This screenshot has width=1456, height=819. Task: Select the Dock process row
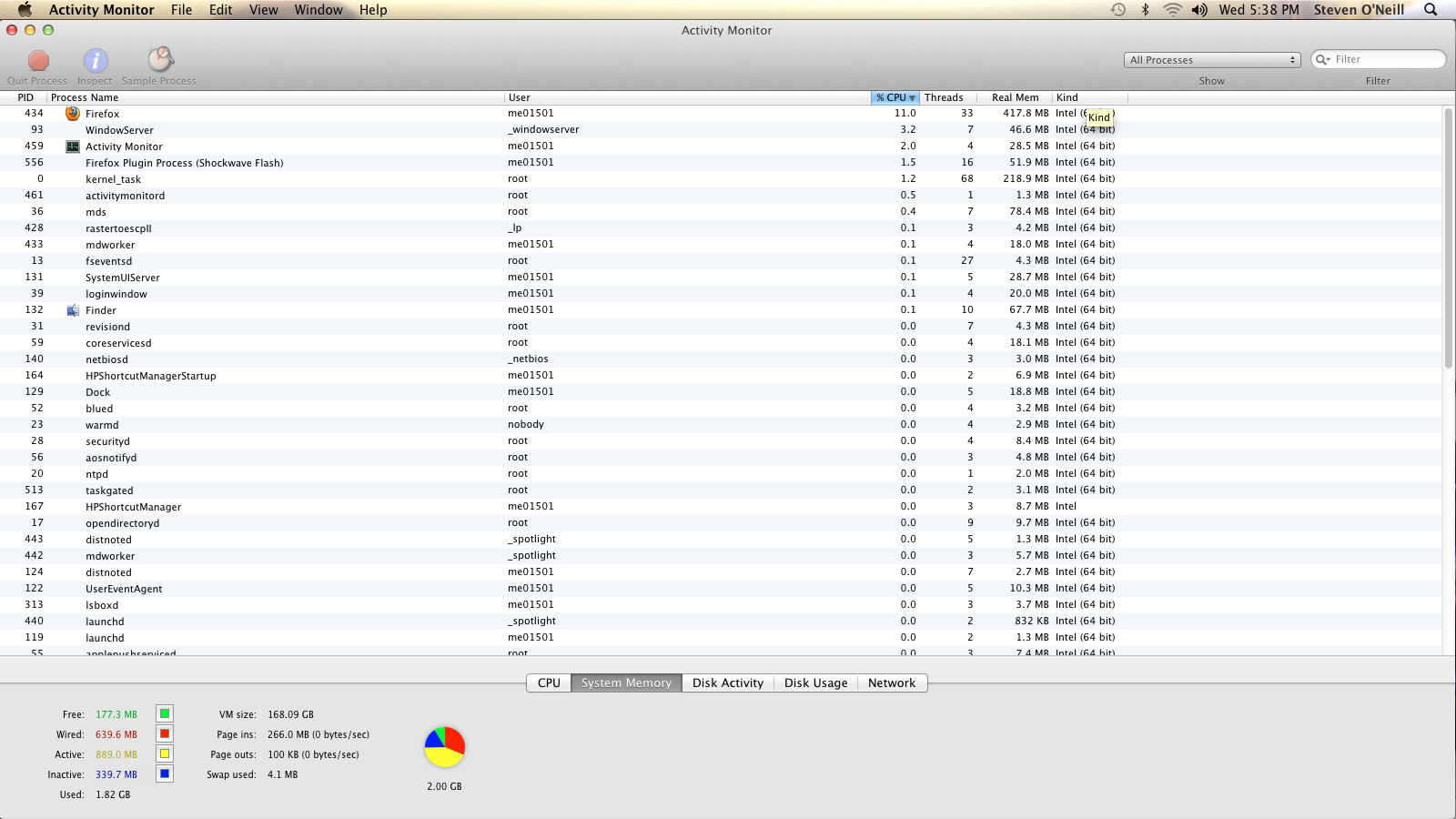click(x=721, y=392)
